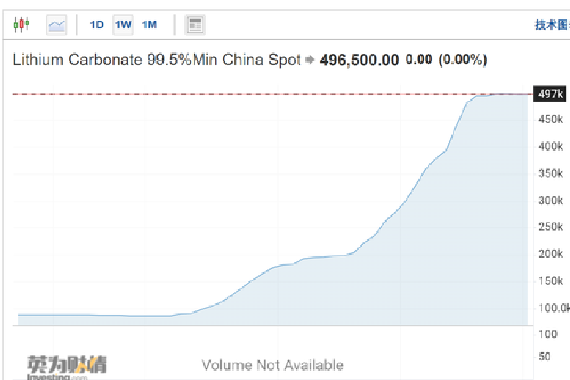Open the news panel icon in toolbar

pos(195,25)
